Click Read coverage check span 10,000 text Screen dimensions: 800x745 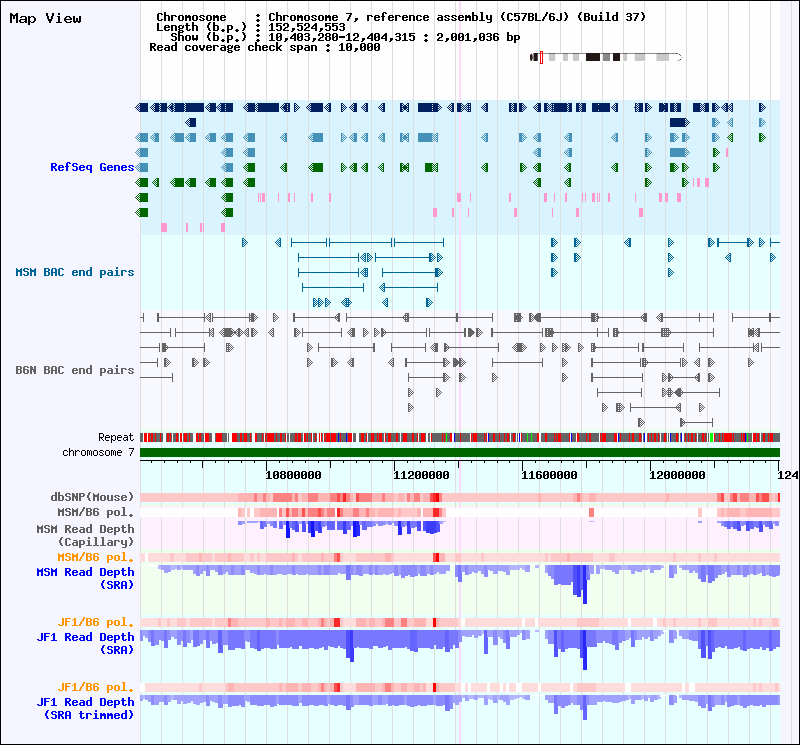pos(265,47)
